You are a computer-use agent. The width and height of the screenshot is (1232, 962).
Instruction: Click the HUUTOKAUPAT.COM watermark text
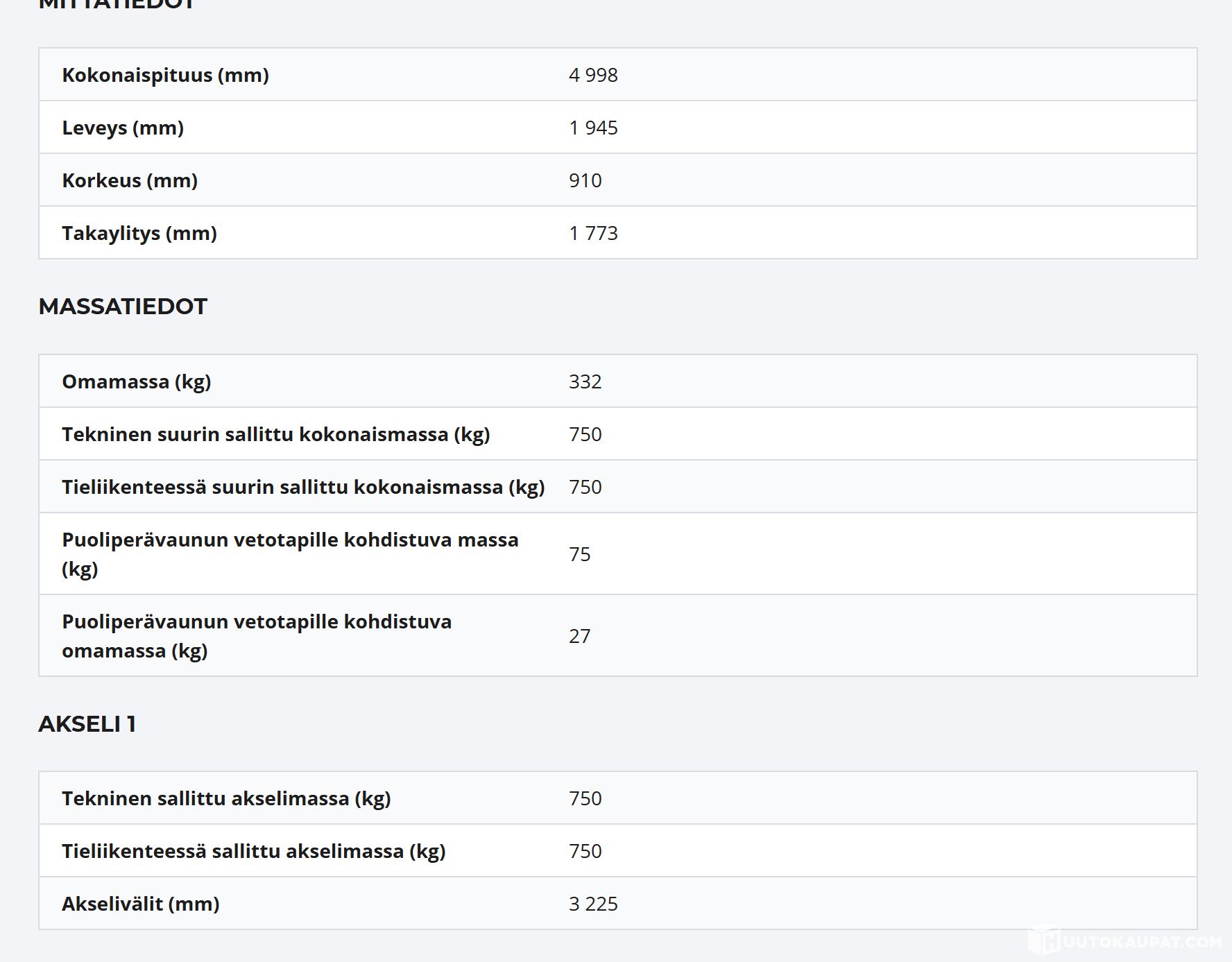click(1141, 942)
